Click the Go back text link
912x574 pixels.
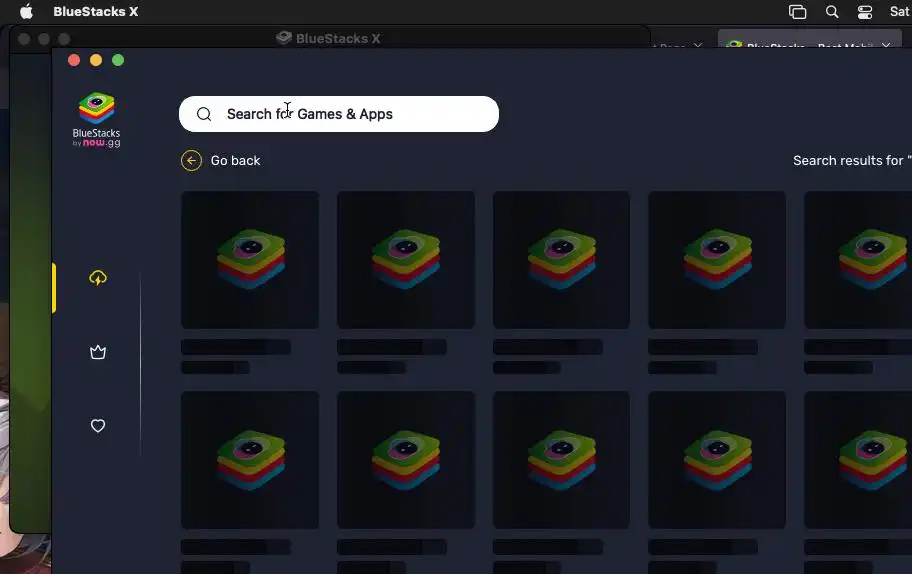(x=235, y=161)
